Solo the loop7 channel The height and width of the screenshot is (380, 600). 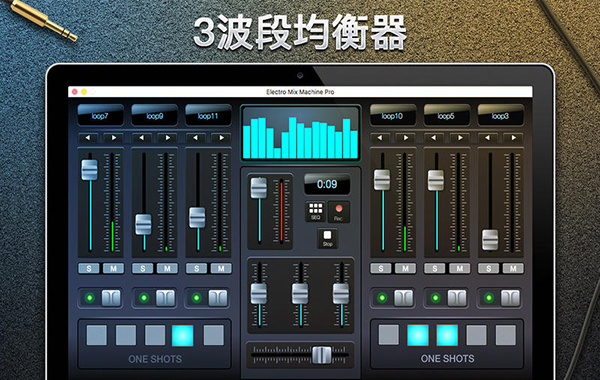click(89, 268)
